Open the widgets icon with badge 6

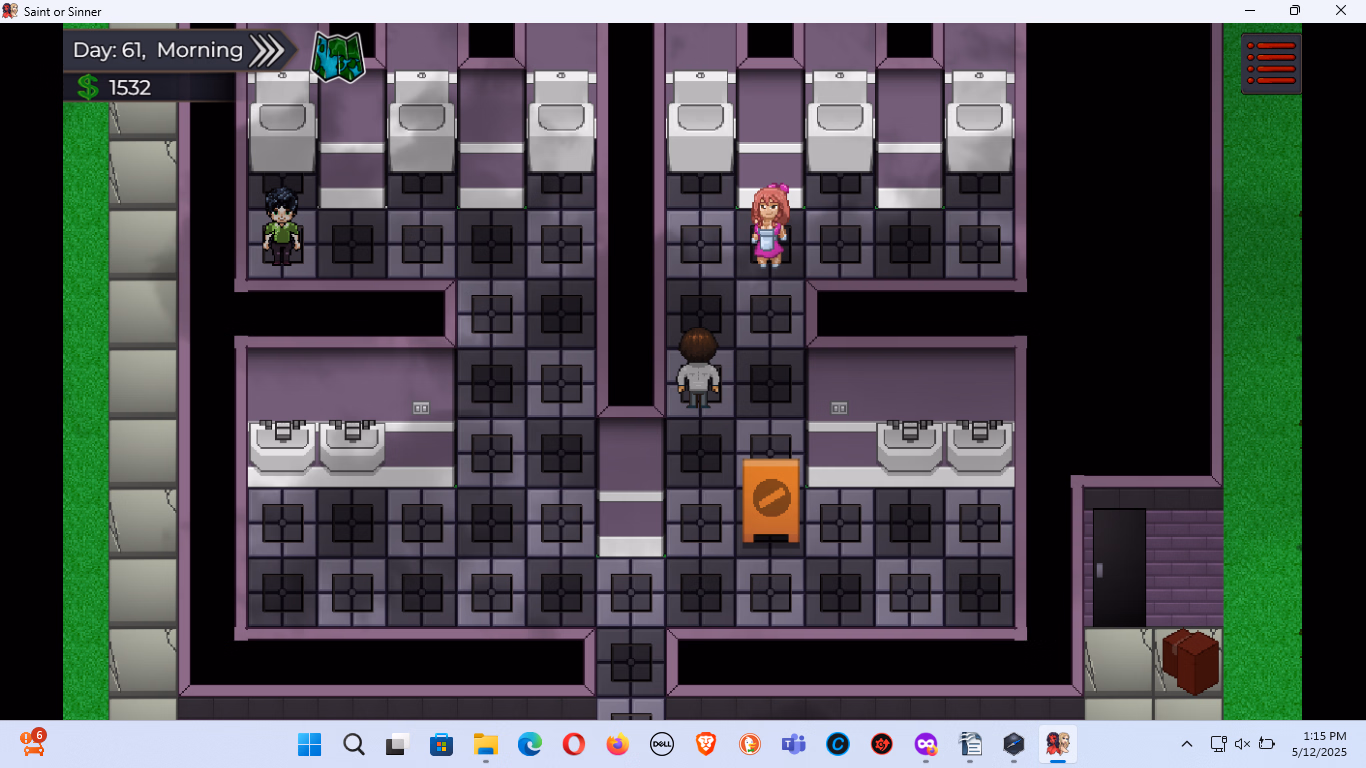point(33,743)
